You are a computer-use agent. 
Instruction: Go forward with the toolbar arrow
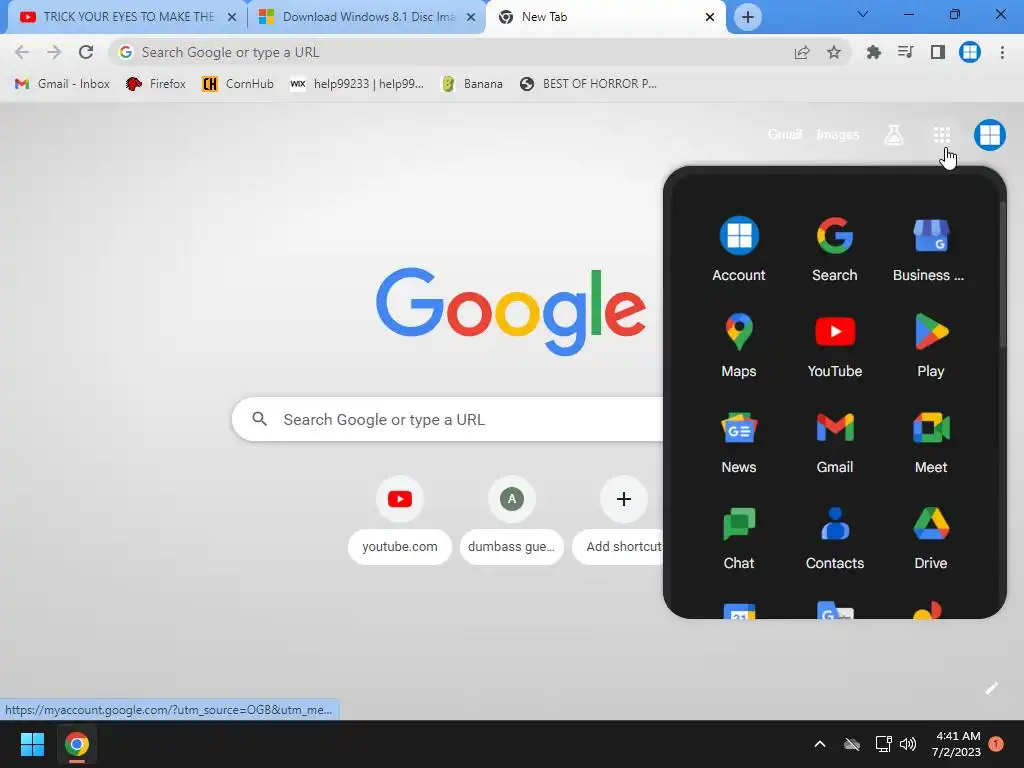[54, 52]
